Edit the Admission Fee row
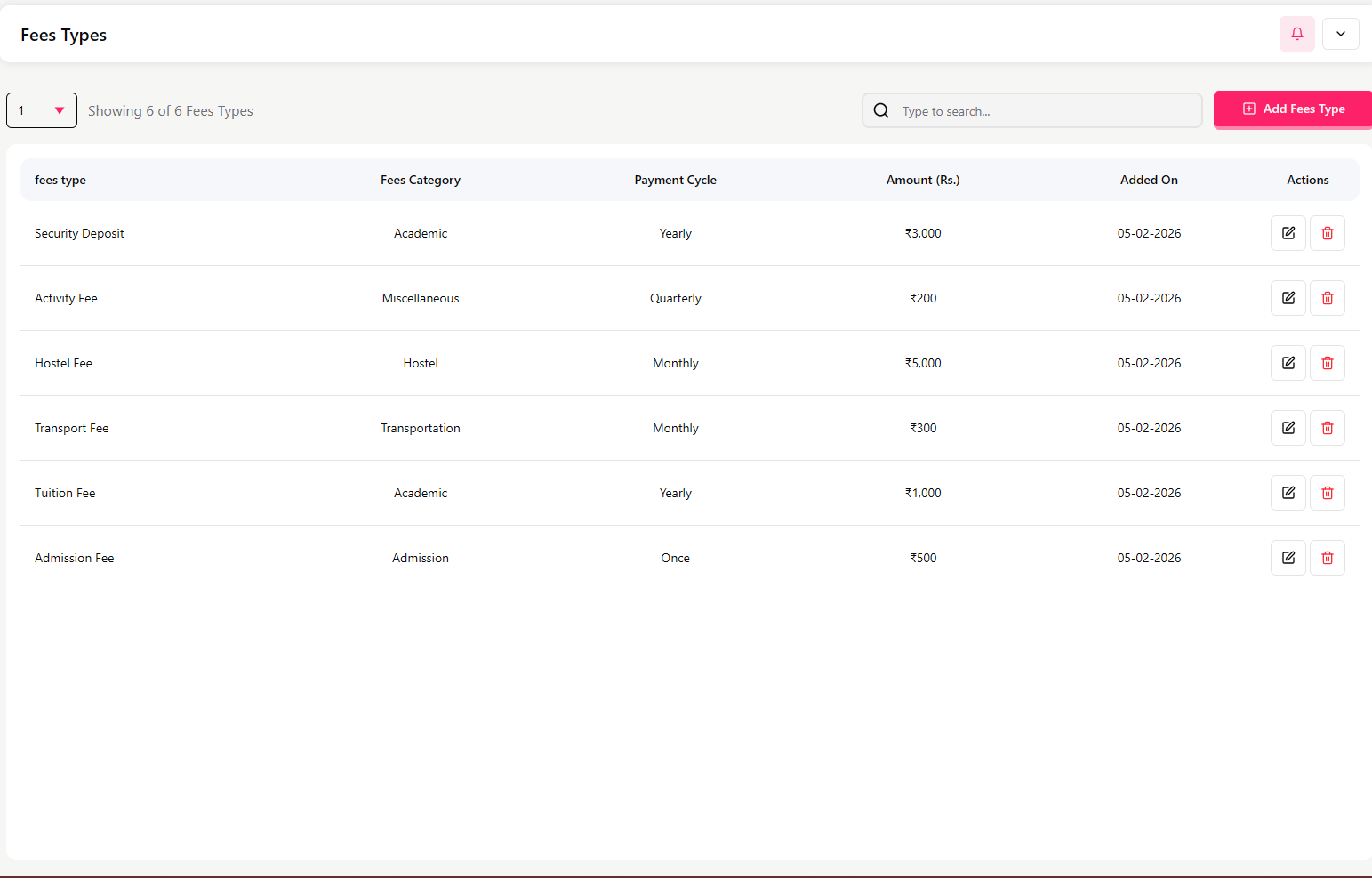This screenshot has width=1372, height=878. click(1288, 558)
